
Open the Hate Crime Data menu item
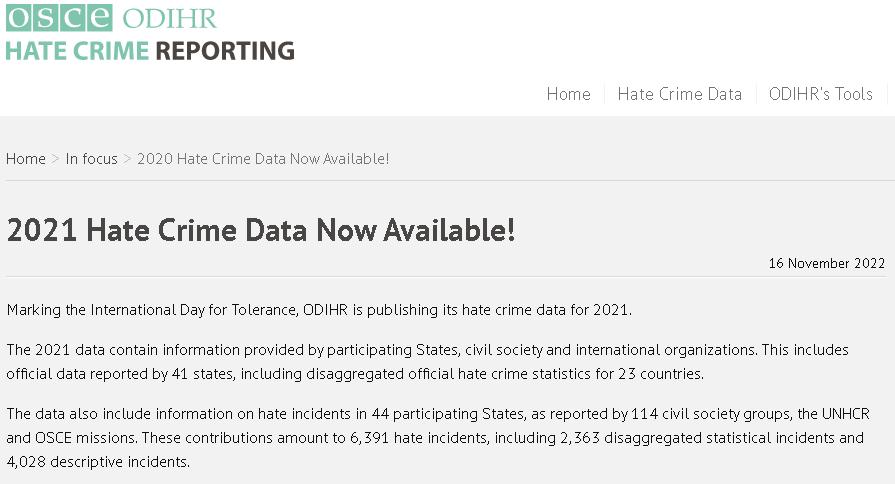click(x=680, y=94)
